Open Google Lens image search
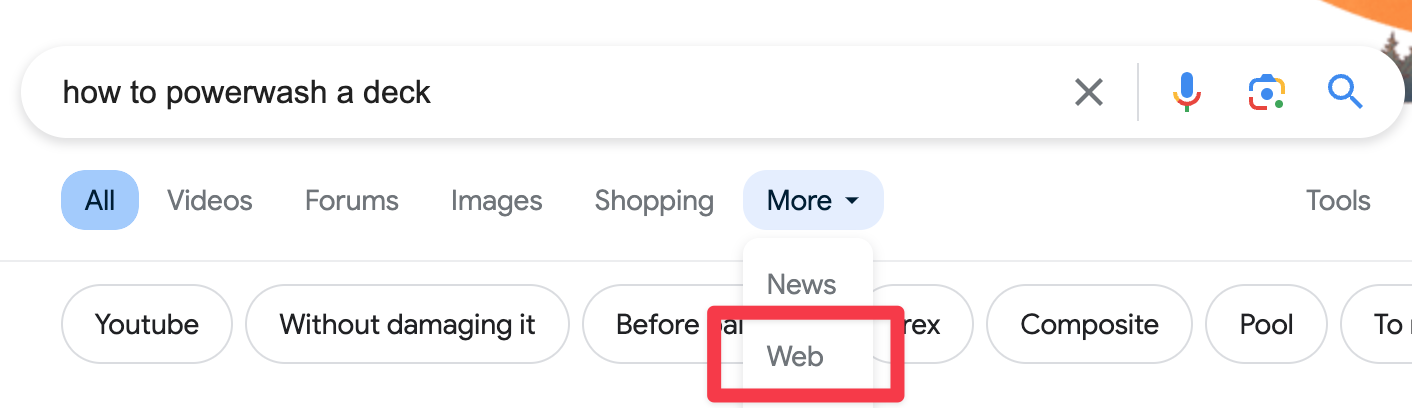This screenshot has width=1412, height=408. pos(1266,93)
